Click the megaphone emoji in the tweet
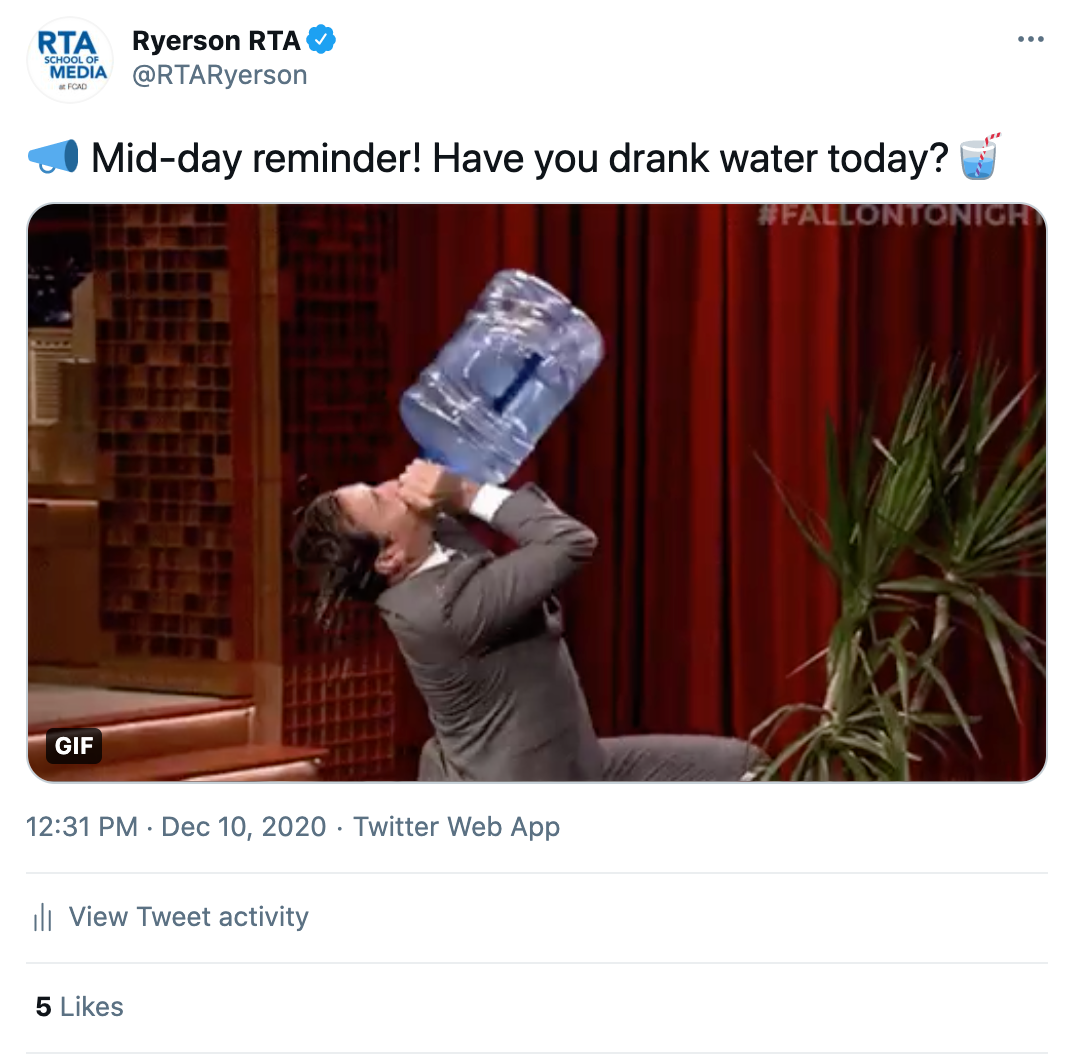This screenshot has height=1058, width=1068. pyautogui.click(x=53, y=158)
